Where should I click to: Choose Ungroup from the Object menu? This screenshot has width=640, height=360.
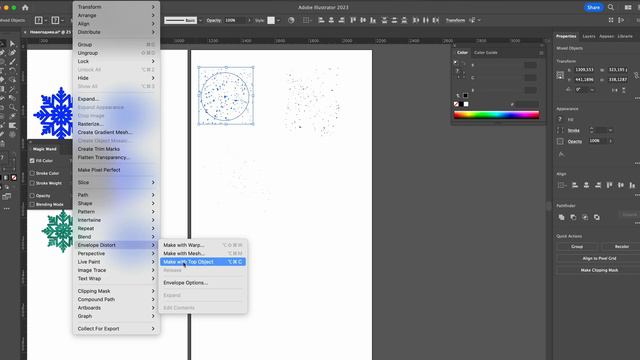[x=116, y=53]
